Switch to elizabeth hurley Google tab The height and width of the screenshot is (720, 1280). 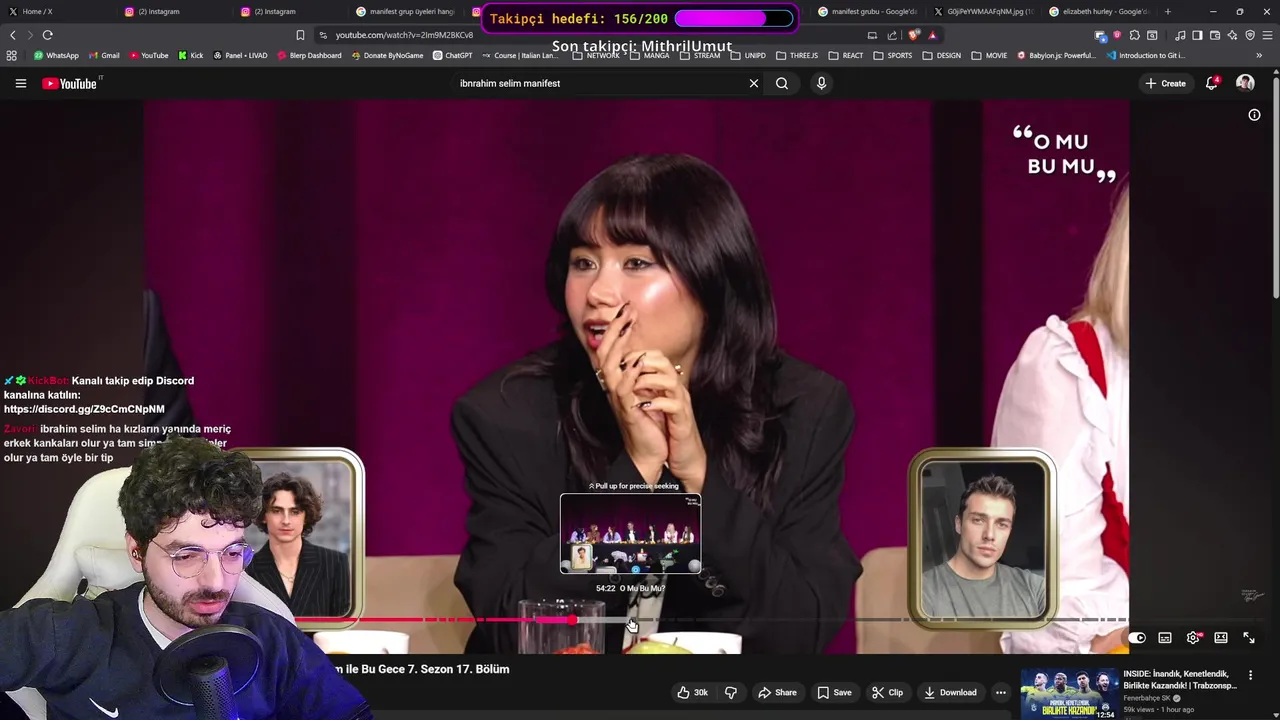[1098, 11]
